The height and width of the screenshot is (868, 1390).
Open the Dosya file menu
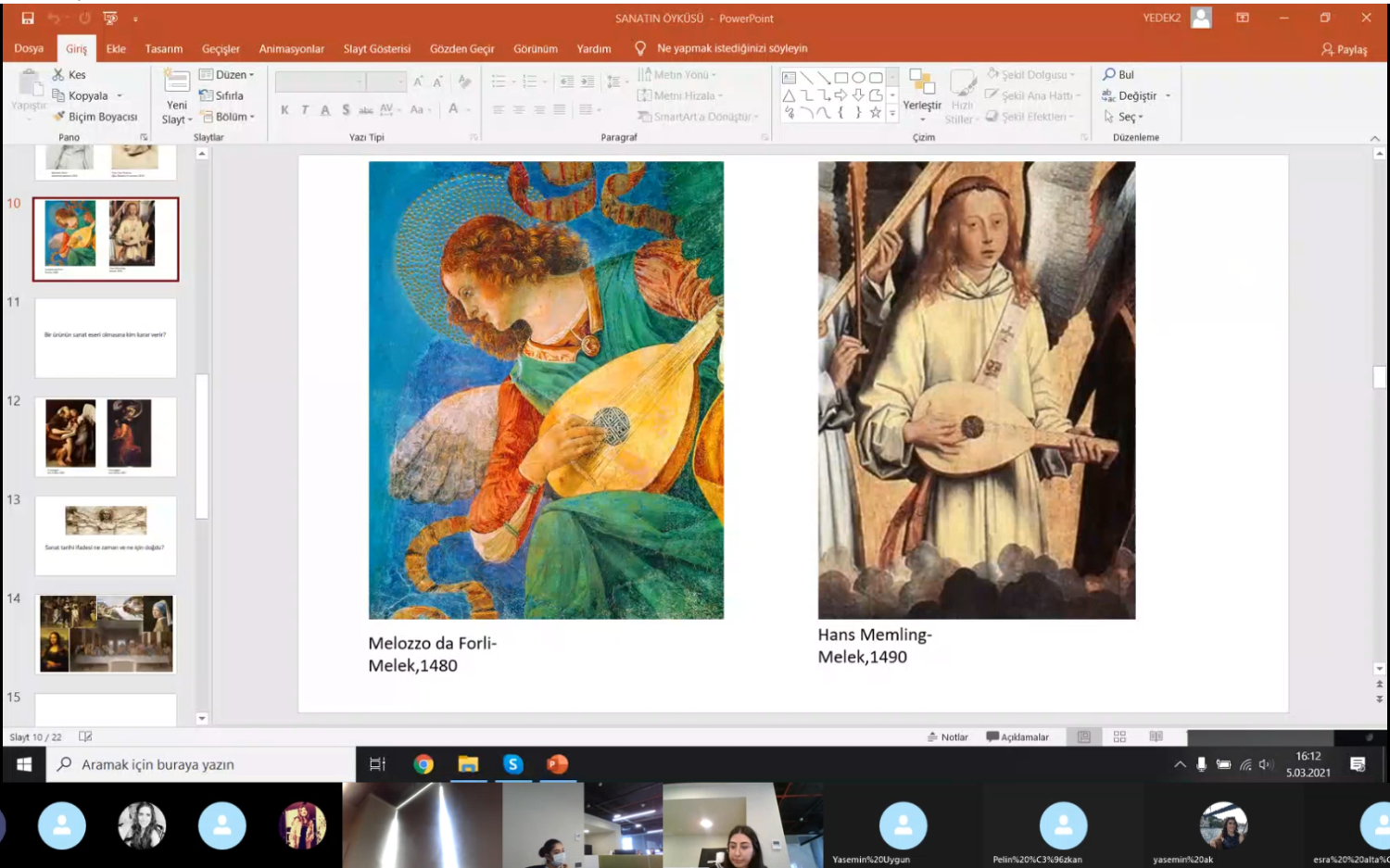click(x=29, y=48)
